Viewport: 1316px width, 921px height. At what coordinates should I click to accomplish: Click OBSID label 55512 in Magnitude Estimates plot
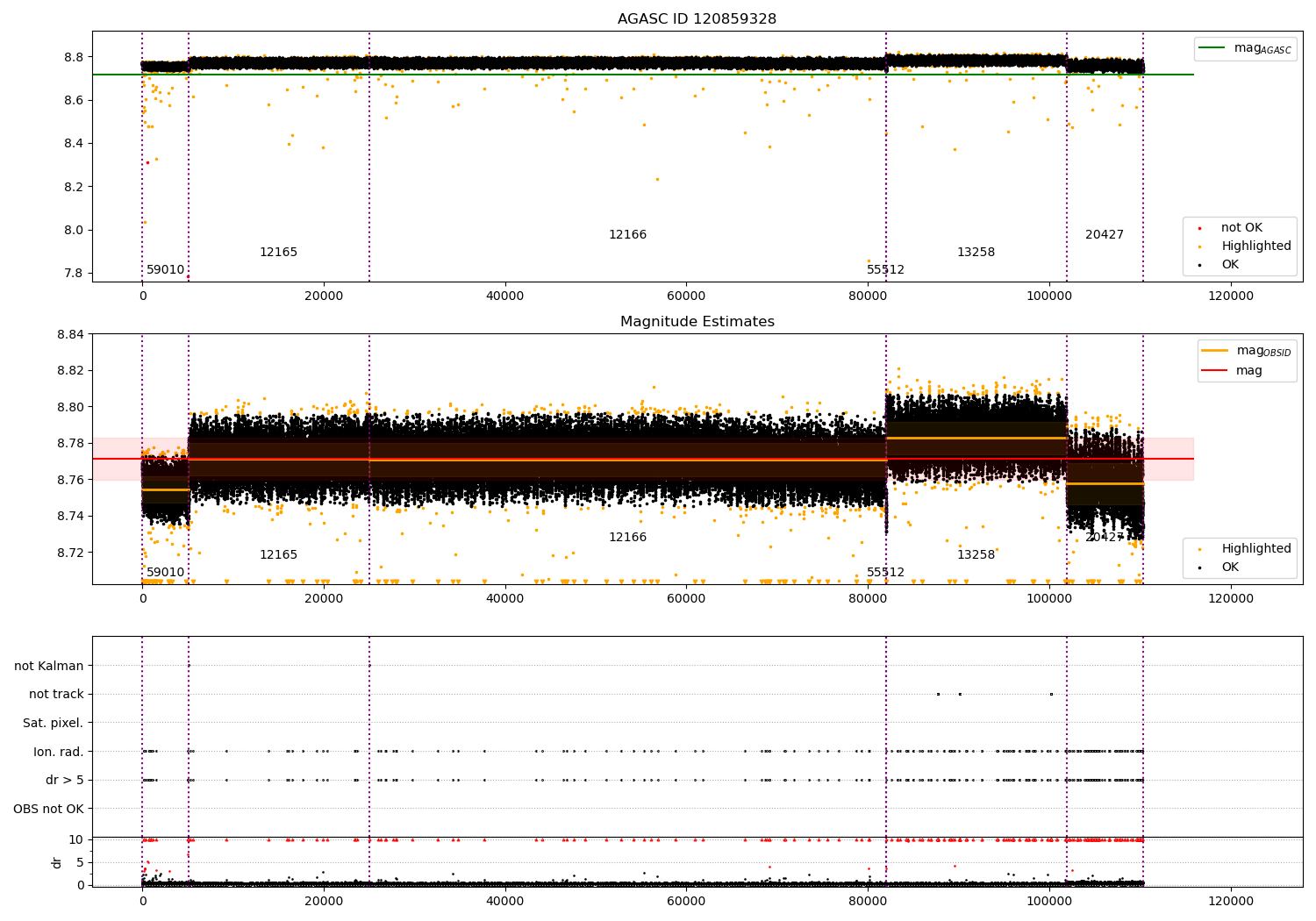(x=885, y=573)
